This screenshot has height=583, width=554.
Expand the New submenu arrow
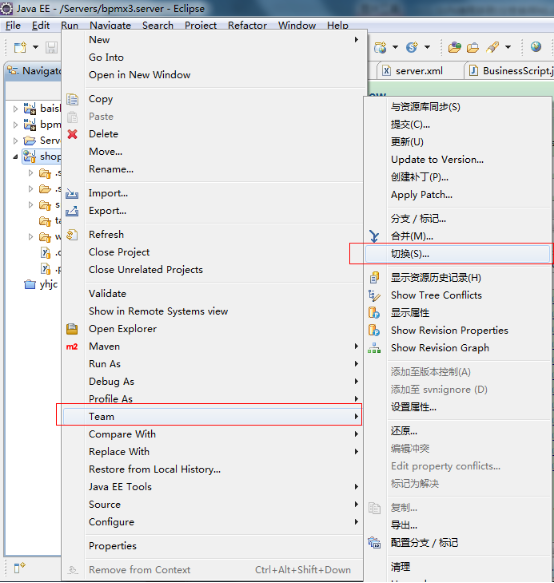[x=356, y=39]
